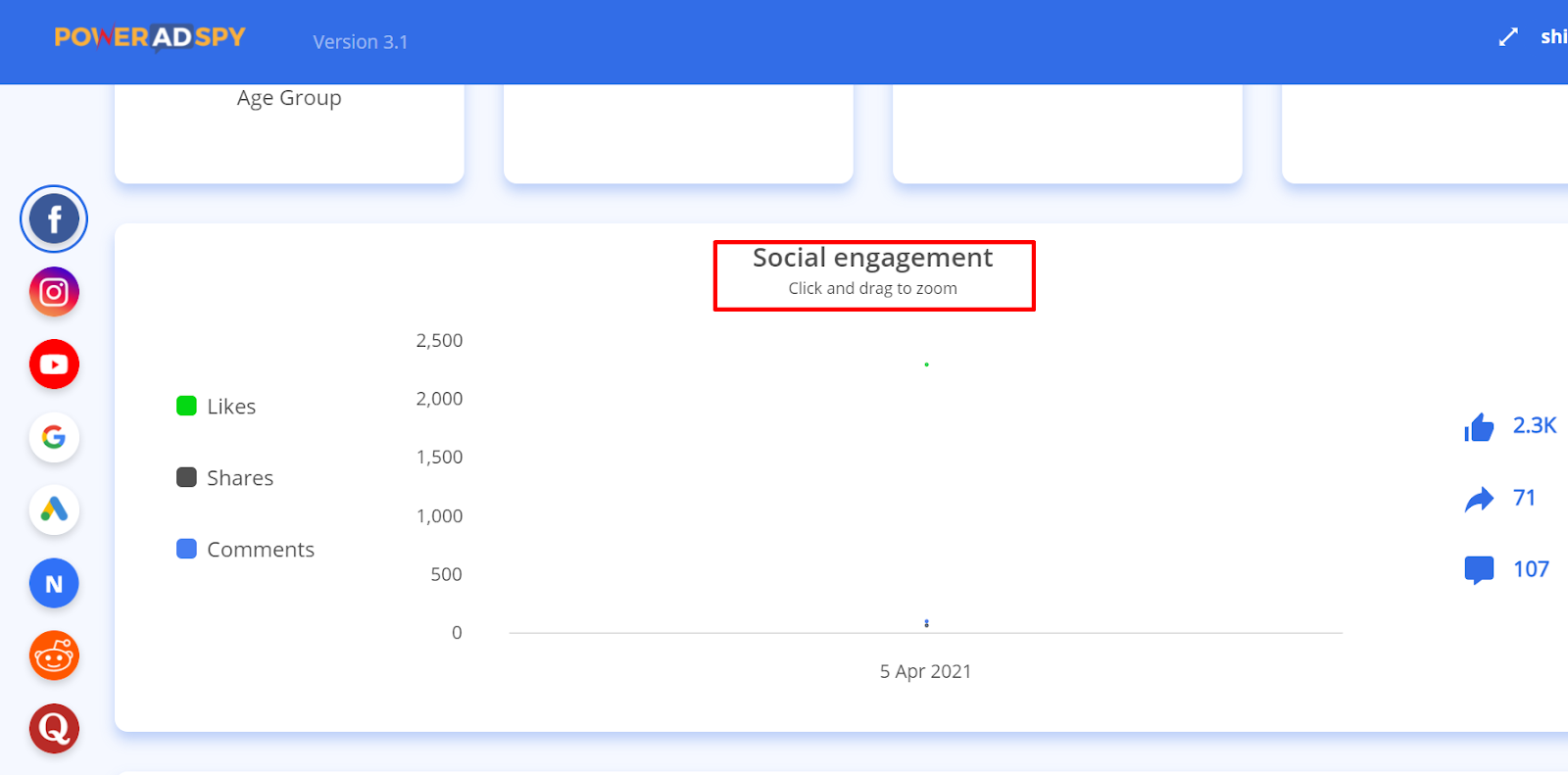Click the 5 Apr 2021 axis label
Image resolution: width=1568 pixels, height=775 pixels.
pos(925,671)
